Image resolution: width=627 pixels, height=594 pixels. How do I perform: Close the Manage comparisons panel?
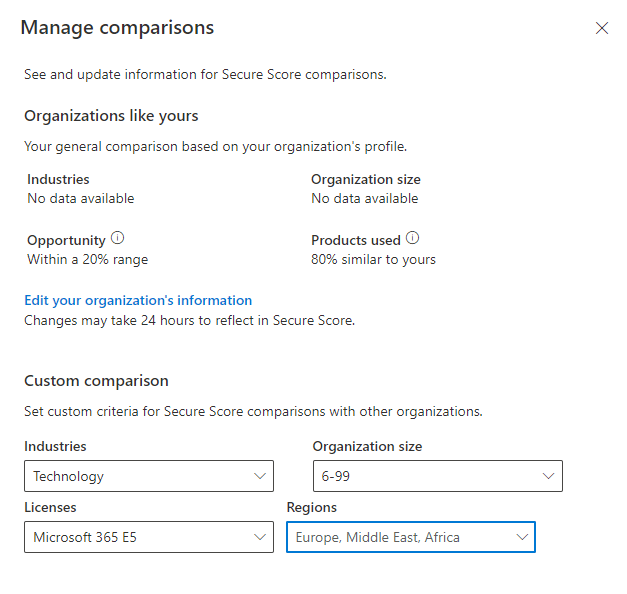(602, 28)
